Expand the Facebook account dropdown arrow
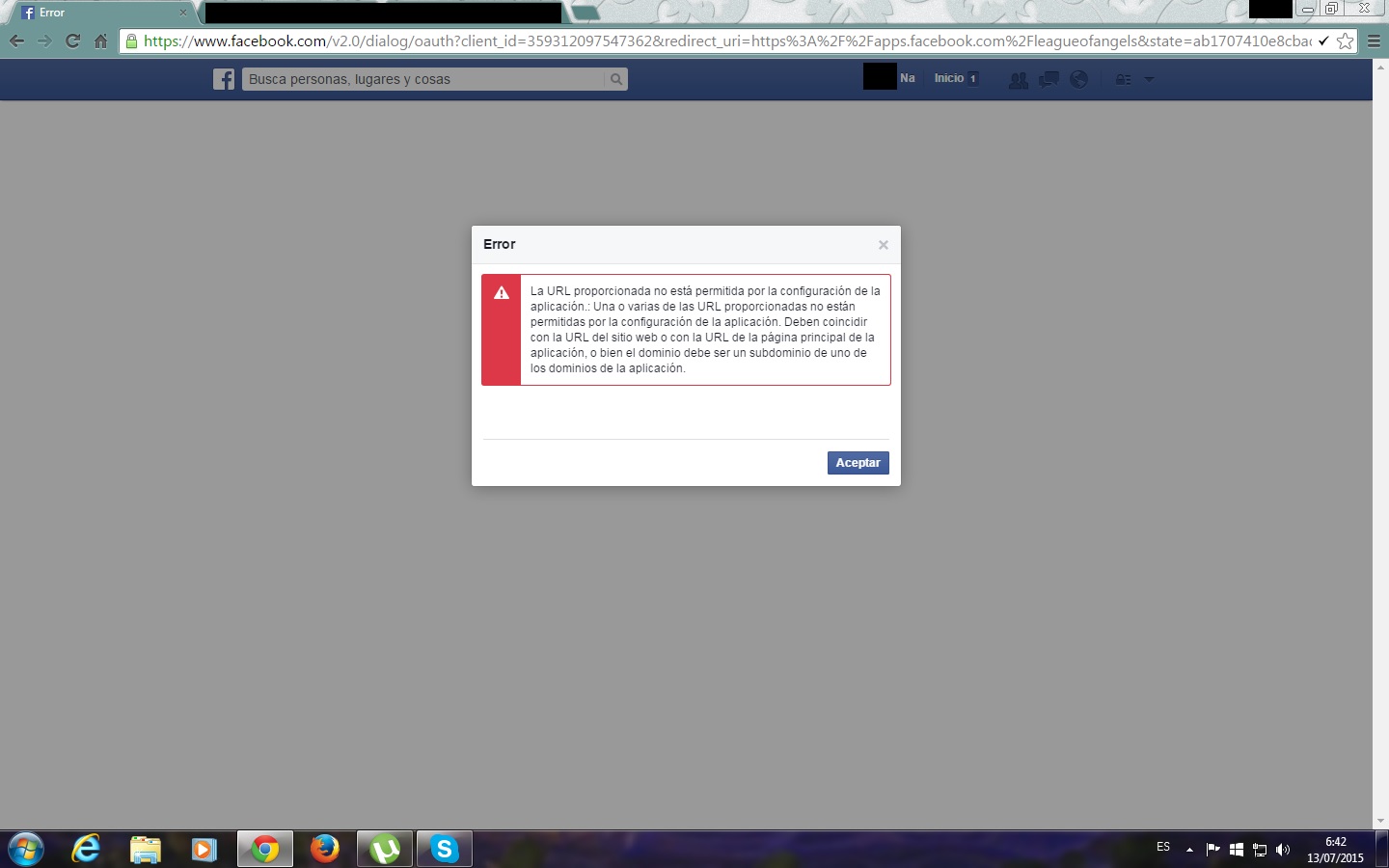Viewport: 1389px width, 868px height. pyautogui.click(x=1149, y=79)
